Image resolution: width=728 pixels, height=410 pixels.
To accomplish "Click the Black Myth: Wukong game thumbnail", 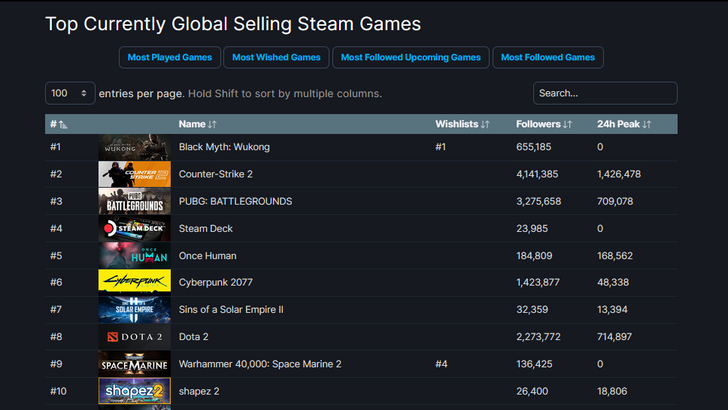I will 134,147.
